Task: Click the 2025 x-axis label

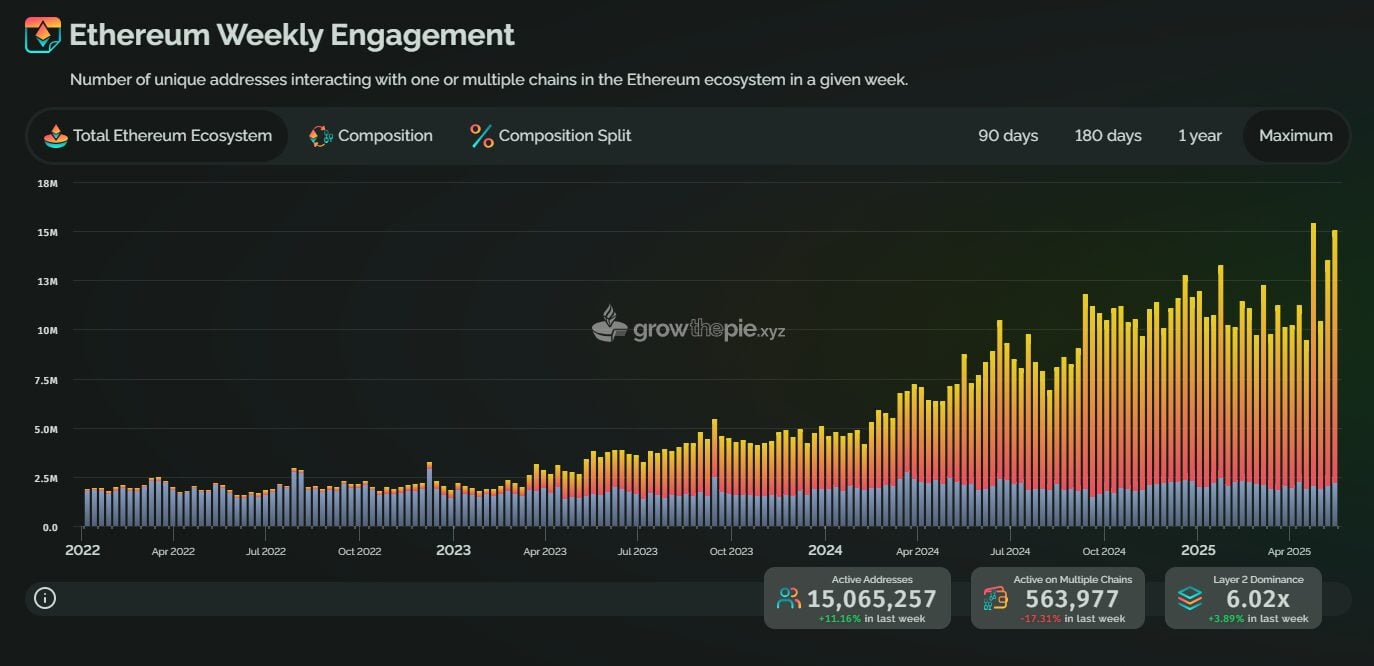Action: pyautogui.click(x=1198, y=550)
